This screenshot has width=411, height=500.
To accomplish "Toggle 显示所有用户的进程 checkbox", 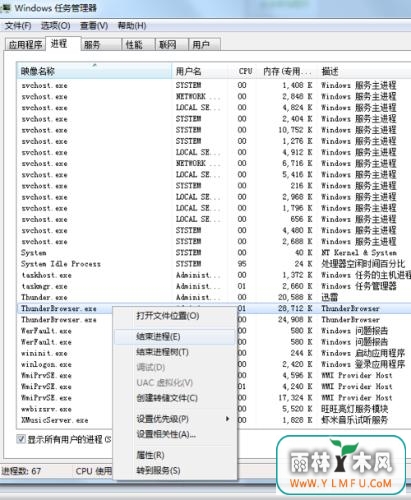I will [21, 439].
